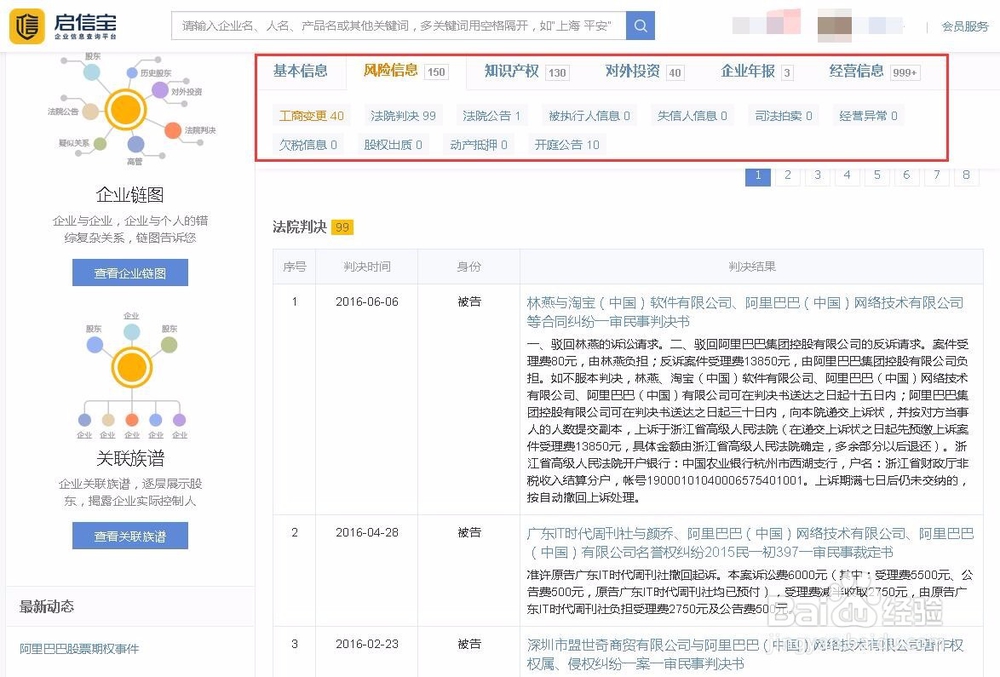Select 司法拍卖 0 sub-category
This screenshot has width=1000, height=677.
[x=783, y=116]
